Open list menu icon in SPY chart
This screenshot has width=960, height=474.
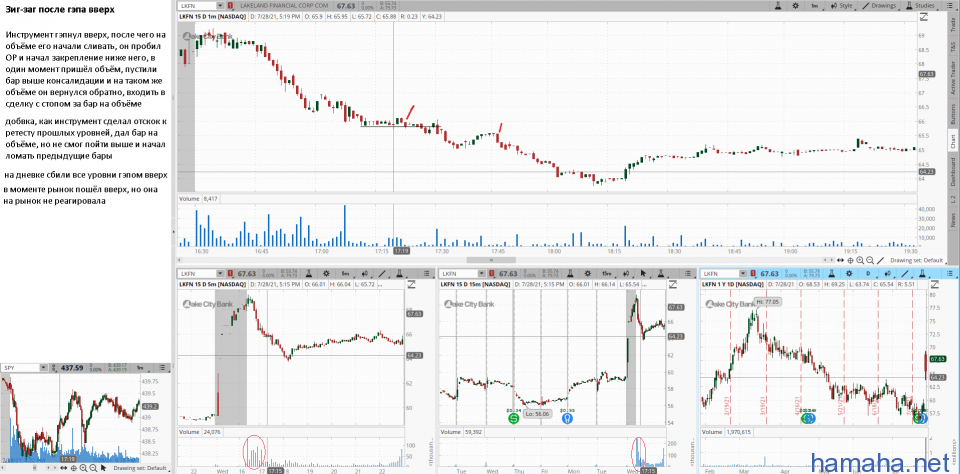click(163, 367)
